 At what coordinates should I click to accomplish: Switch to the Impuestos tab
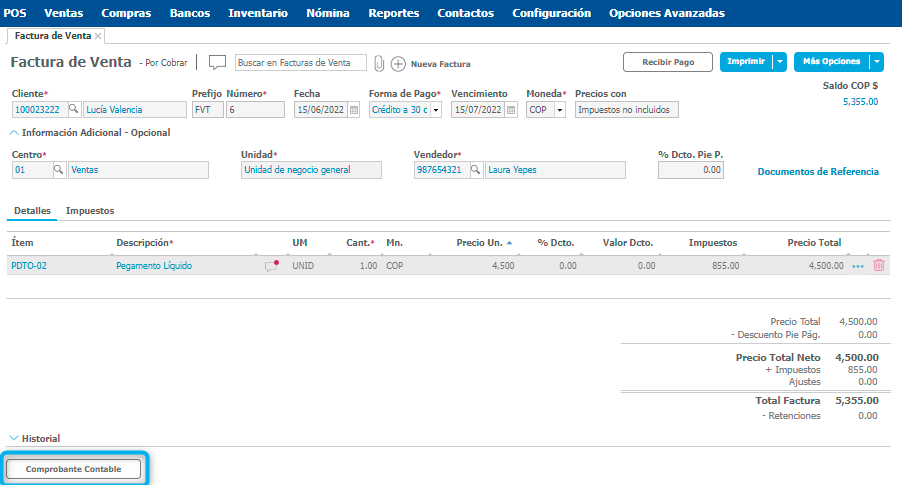click(x=90, y=211)
